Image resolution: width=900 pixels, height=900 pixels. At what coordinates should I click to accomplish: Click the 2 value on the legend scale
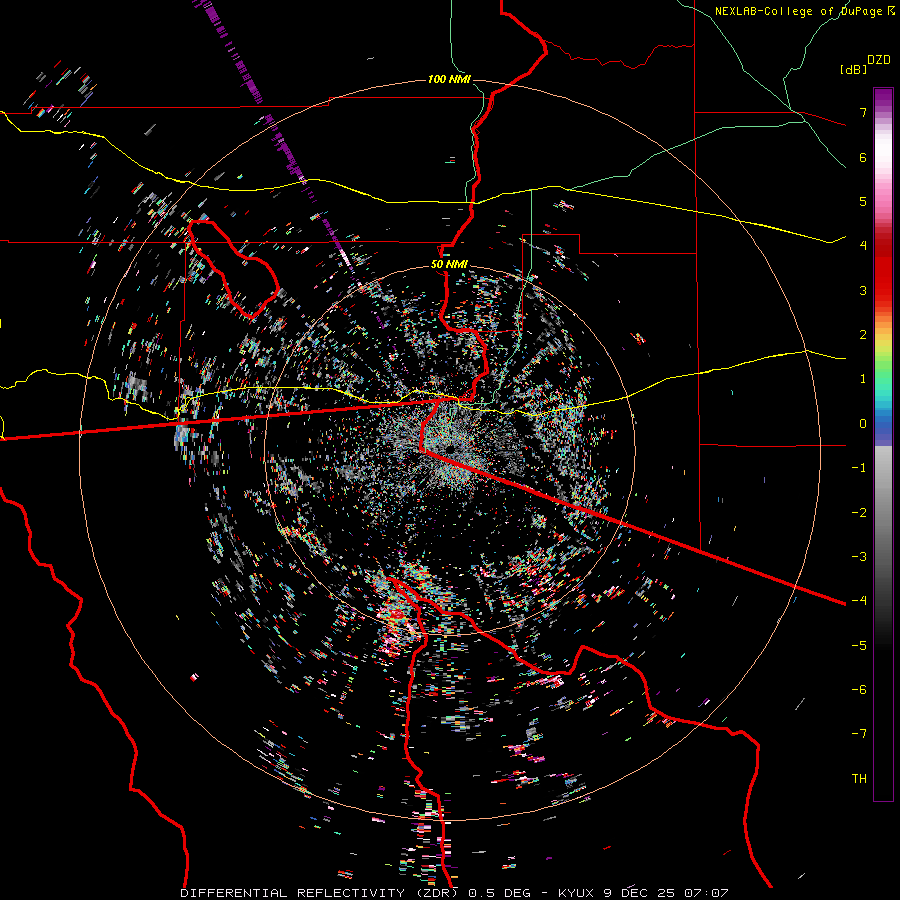coord(863,335)
